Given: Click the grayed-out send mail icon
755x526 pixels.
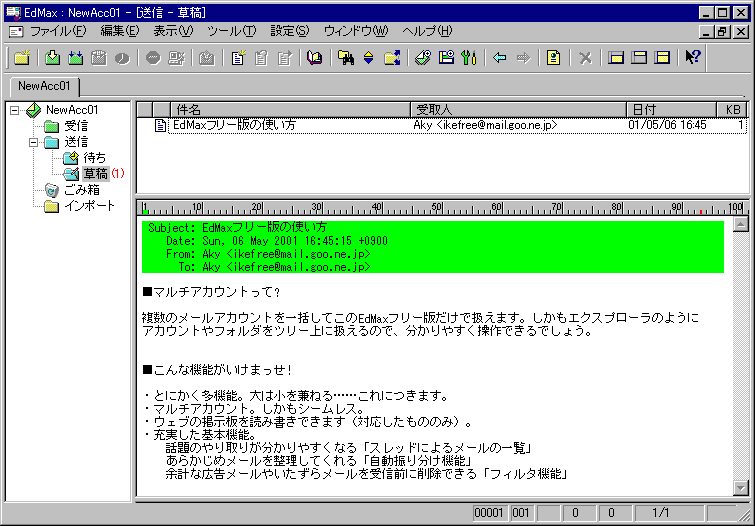Looking at the screenshot, I should tap(207, 58).
